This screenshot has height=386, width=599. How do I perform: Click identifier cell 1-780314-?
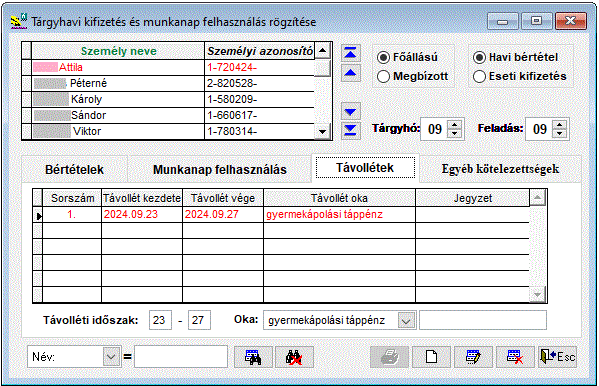pos(259,131)
